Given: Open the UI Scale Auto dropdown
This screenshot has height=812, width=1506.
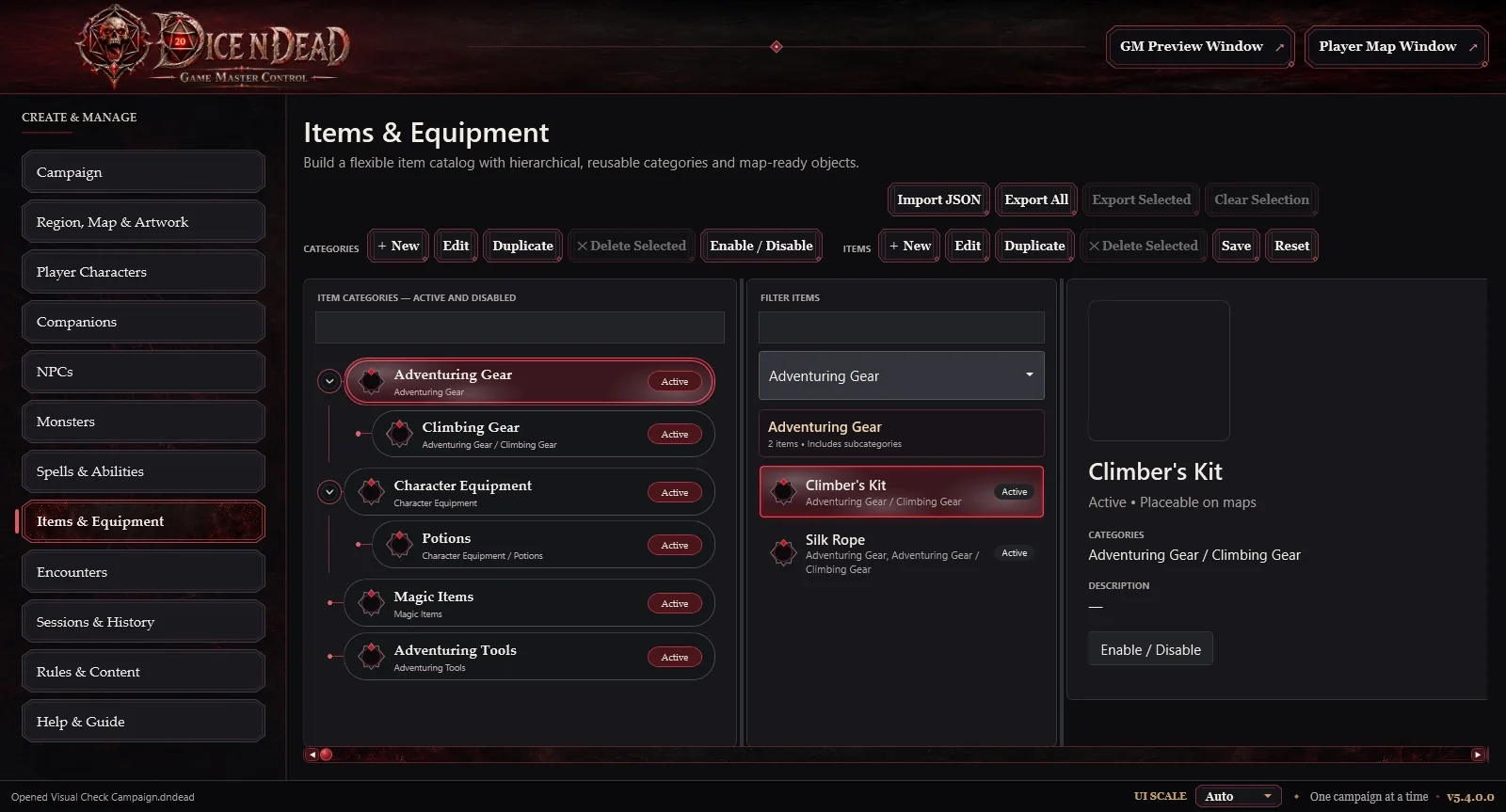Looking at the screenshot, I should pyautogui.click(x=1238, y=796).
